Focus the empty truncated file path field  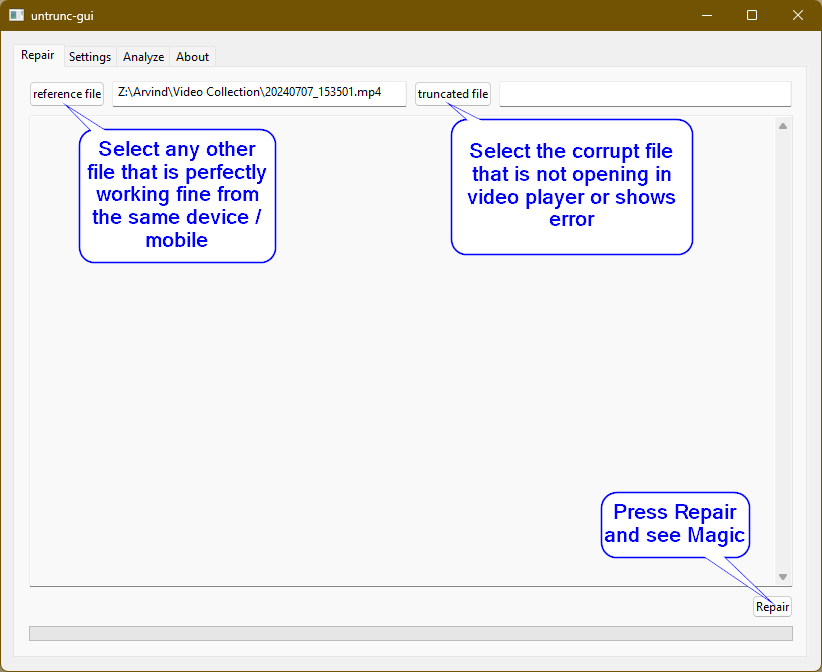coord(645,94)
